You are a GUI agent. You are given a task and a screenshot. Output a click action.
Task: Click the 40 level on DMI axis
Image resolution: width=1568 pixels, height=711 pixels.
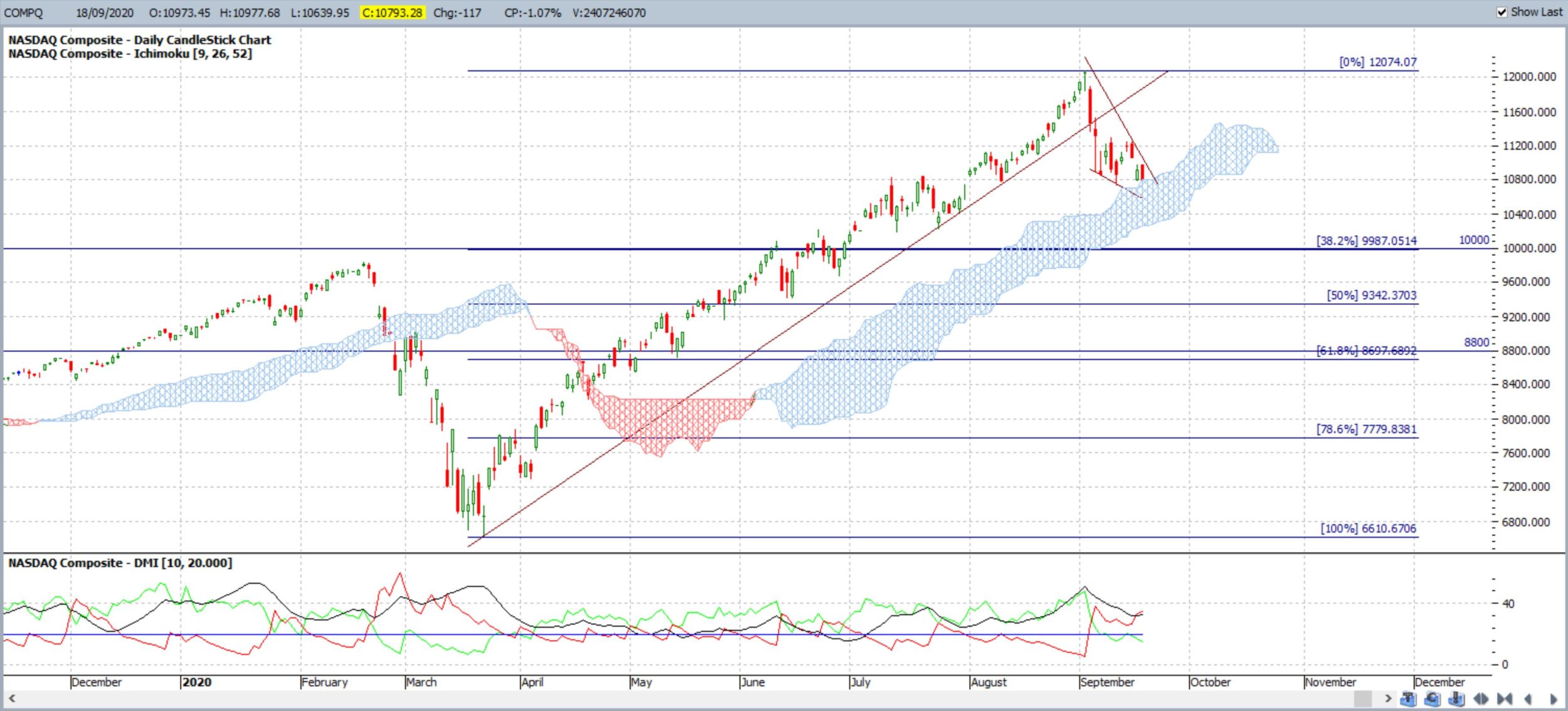pos(1508,604)
